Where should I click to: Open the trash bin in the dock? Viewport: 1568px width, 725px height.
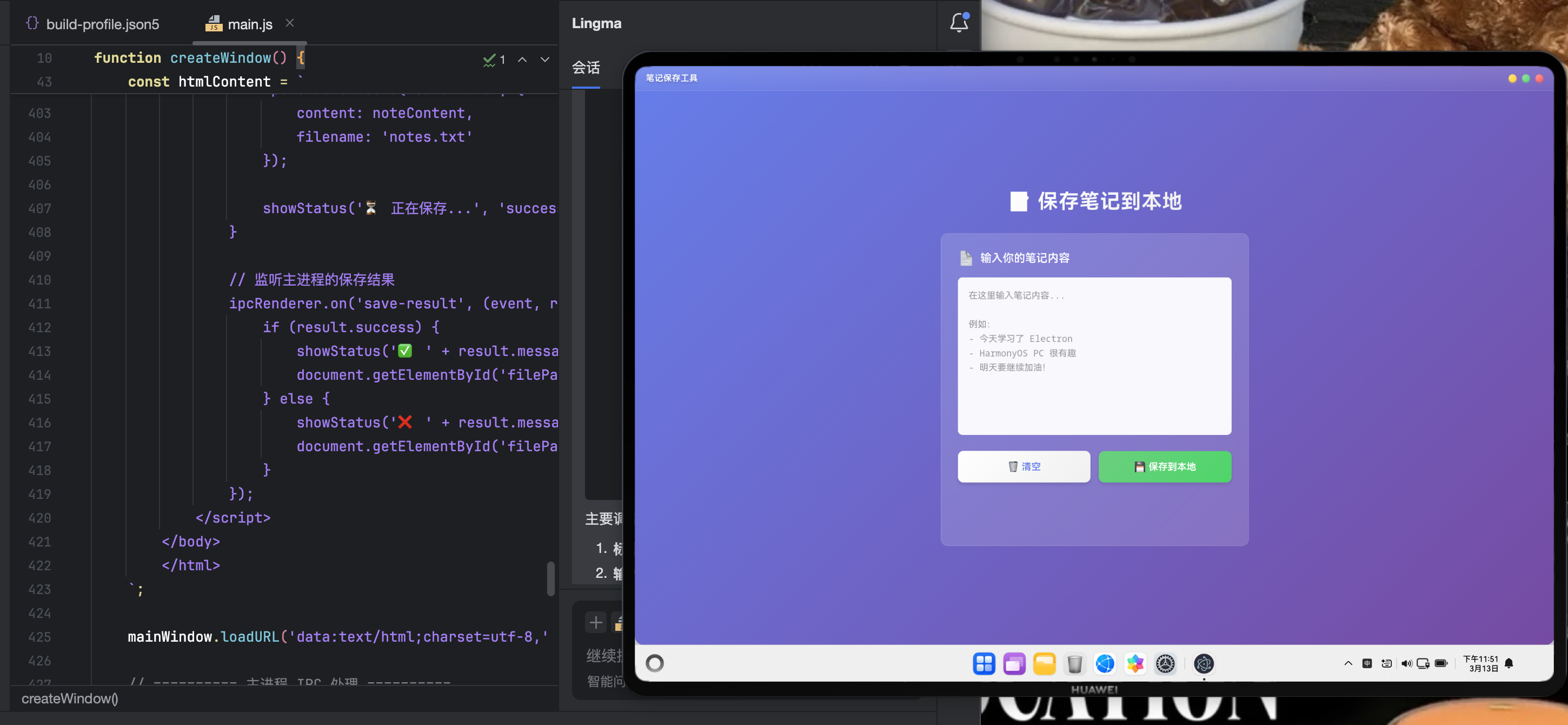point(1074,663)
